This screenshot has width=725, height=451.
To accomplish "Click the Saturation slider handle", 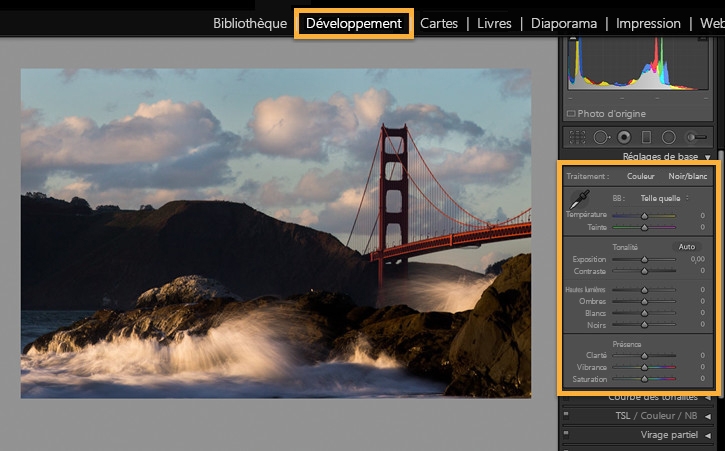I will pos(644,379).
